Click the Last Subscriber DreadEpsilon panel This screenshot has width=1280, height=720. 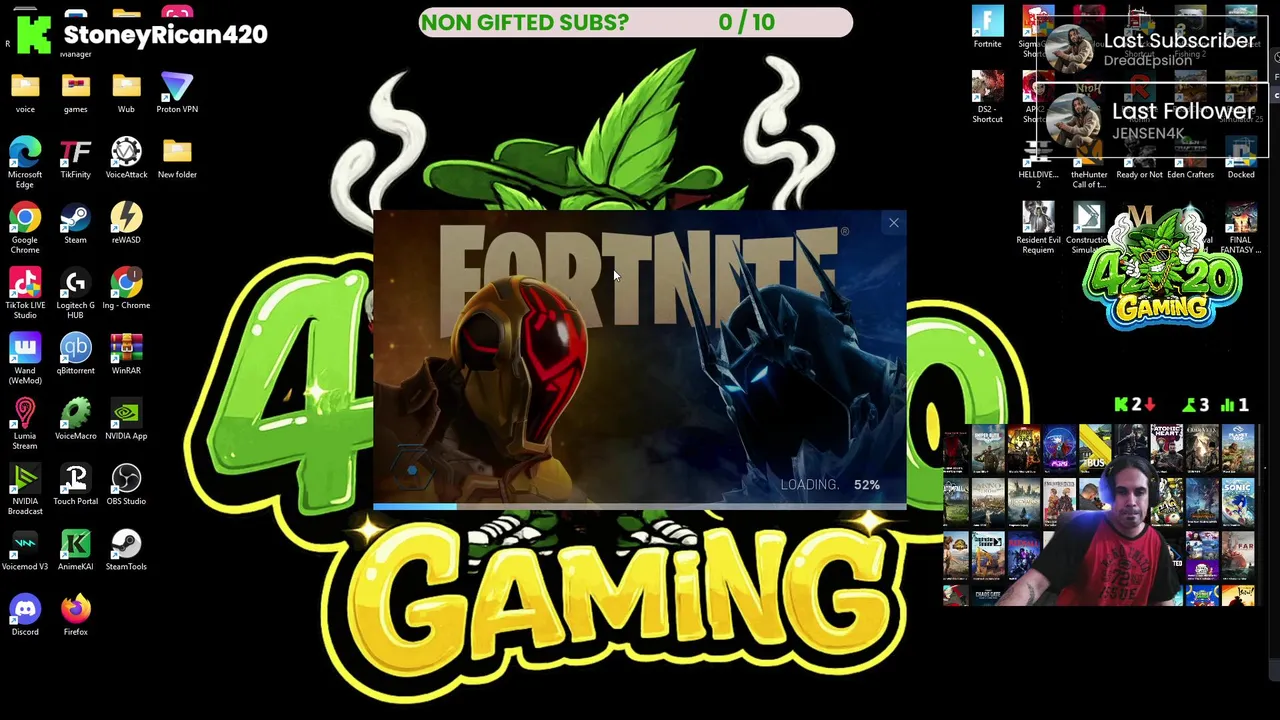(1154, 48)
